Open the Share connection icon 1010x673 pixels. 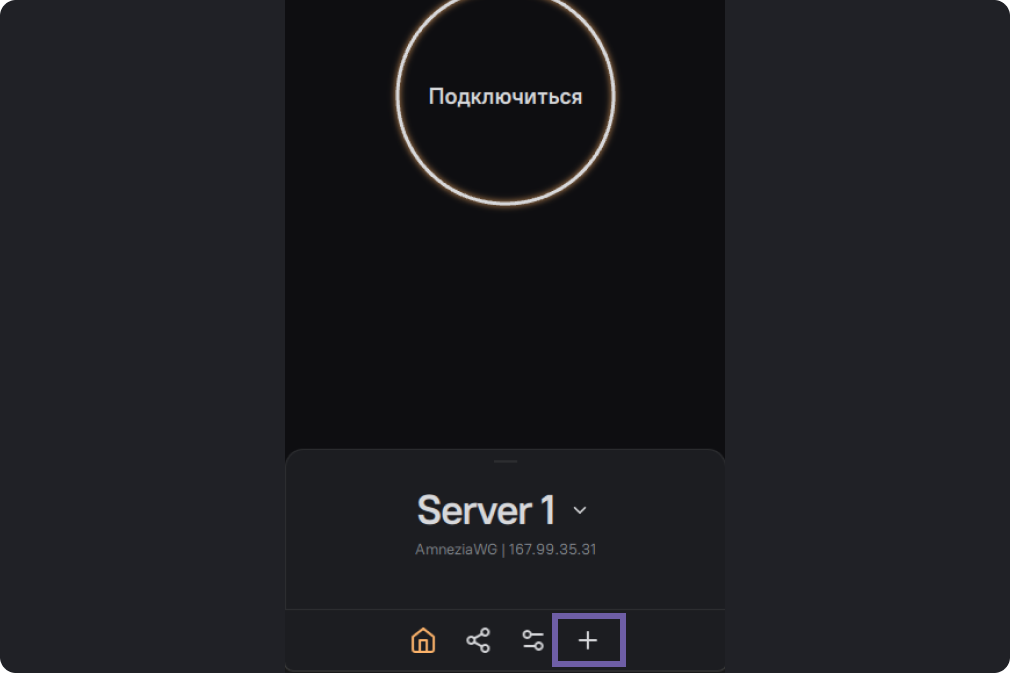478,640
